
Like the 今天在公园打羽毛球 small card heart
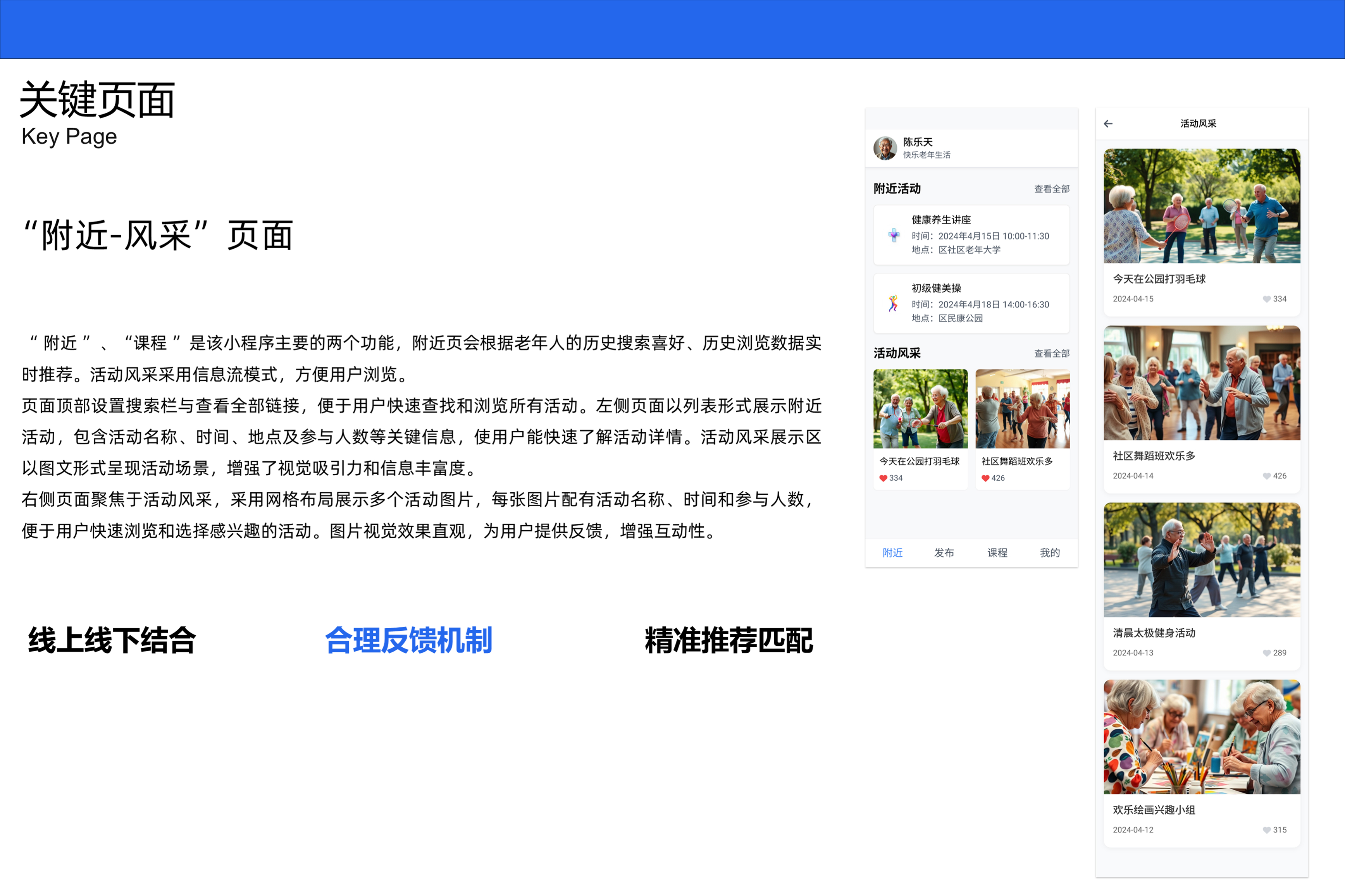pos(883,478)
